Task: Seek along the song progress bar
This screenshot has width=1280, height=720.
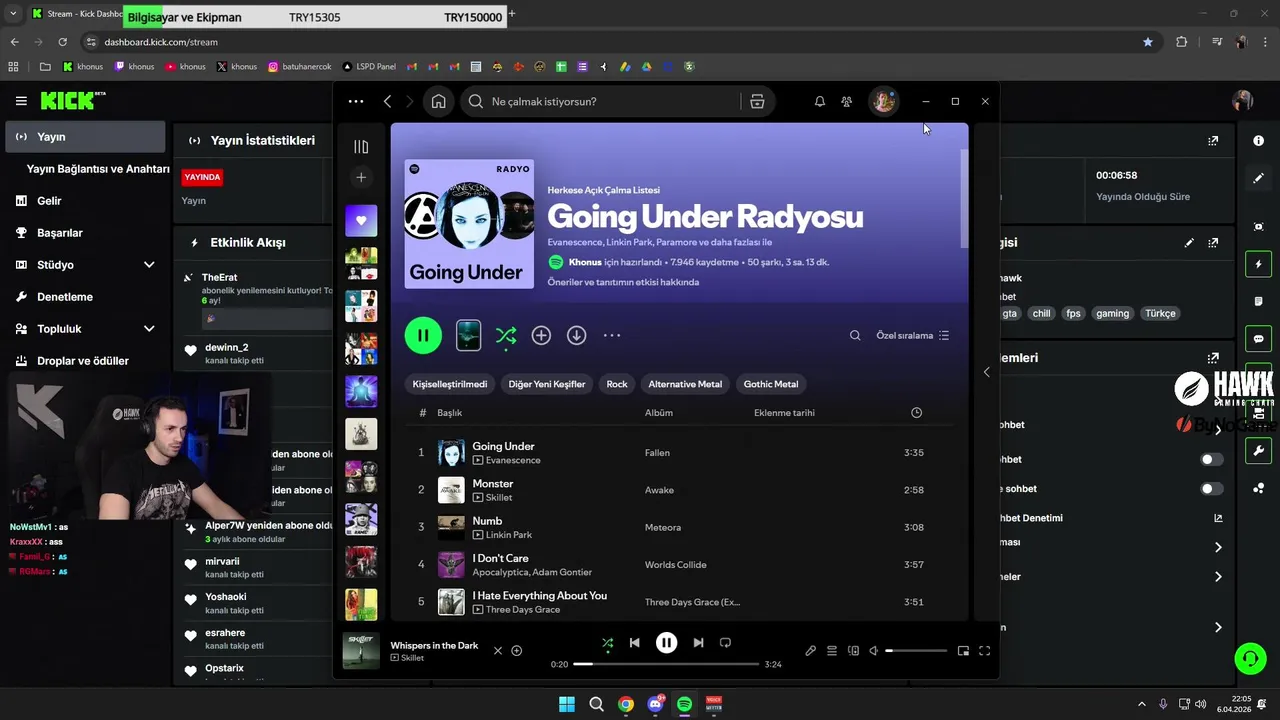Action: coord(666,664)
